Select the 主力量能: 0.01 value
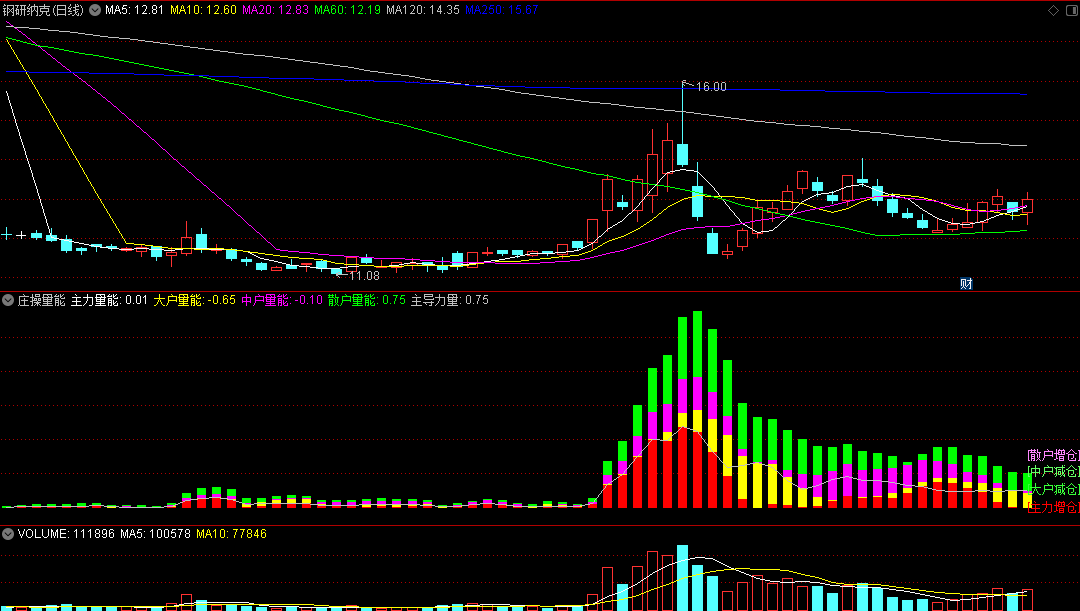1080x611 pixels. [110, 300]
